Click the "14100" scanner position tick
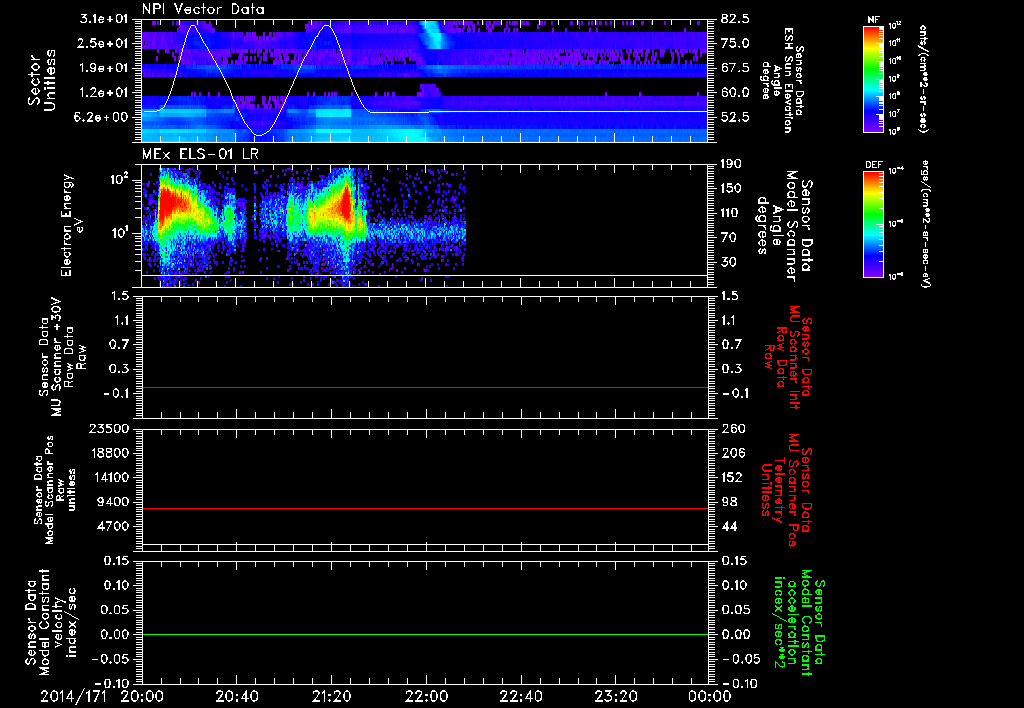The height and width of the screenshot is (708, 1024). click(x=110, y=477)
